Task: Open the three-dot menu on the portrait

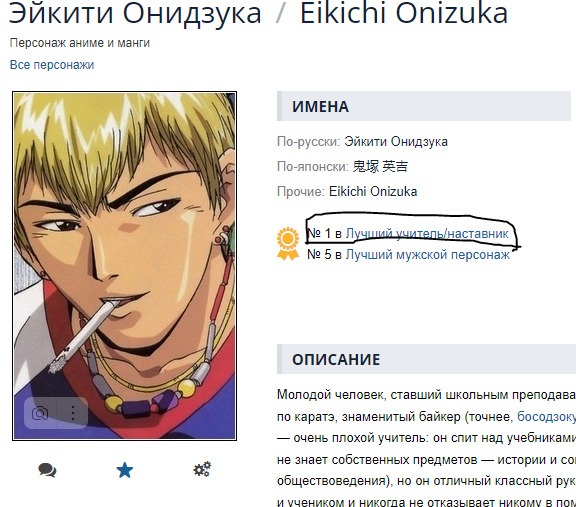Action: point(73,413)
